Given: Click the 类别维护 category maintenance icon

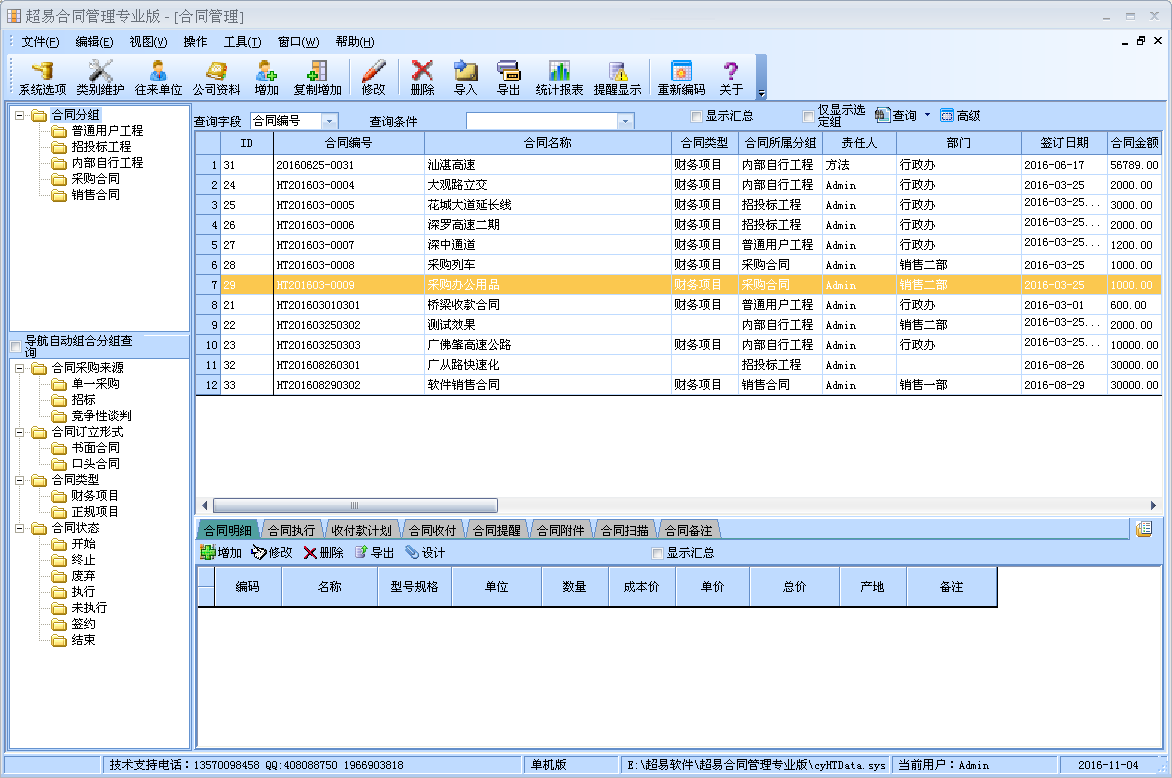Looking at the screenshot, I should click(x=100, y=77).
